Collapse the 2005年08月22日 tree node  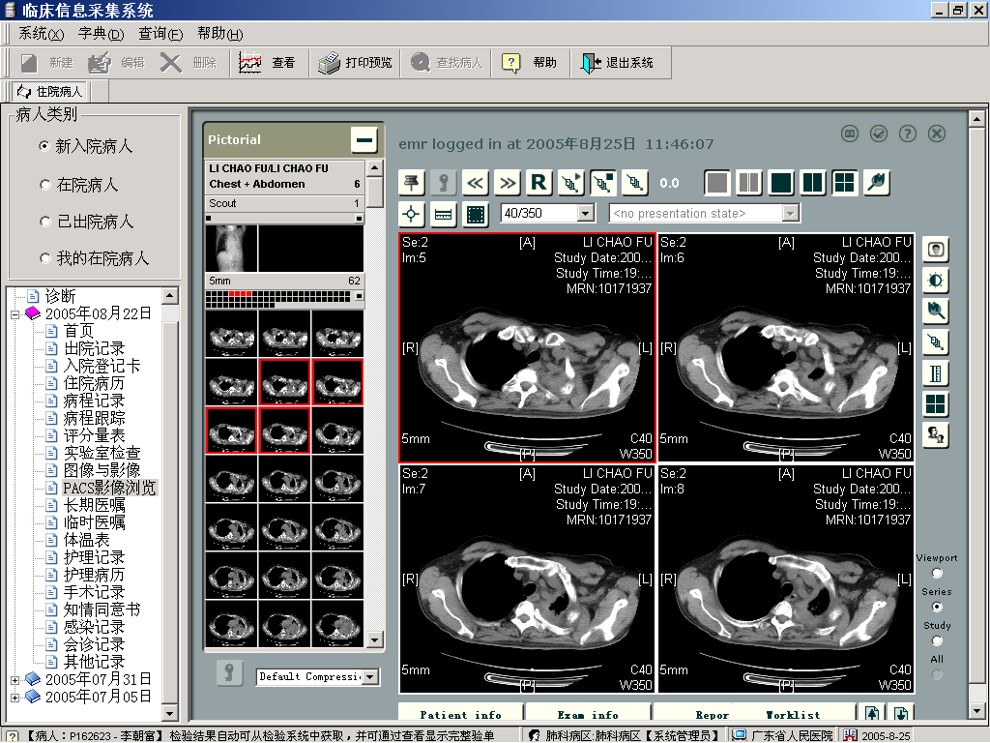[15, 314]
